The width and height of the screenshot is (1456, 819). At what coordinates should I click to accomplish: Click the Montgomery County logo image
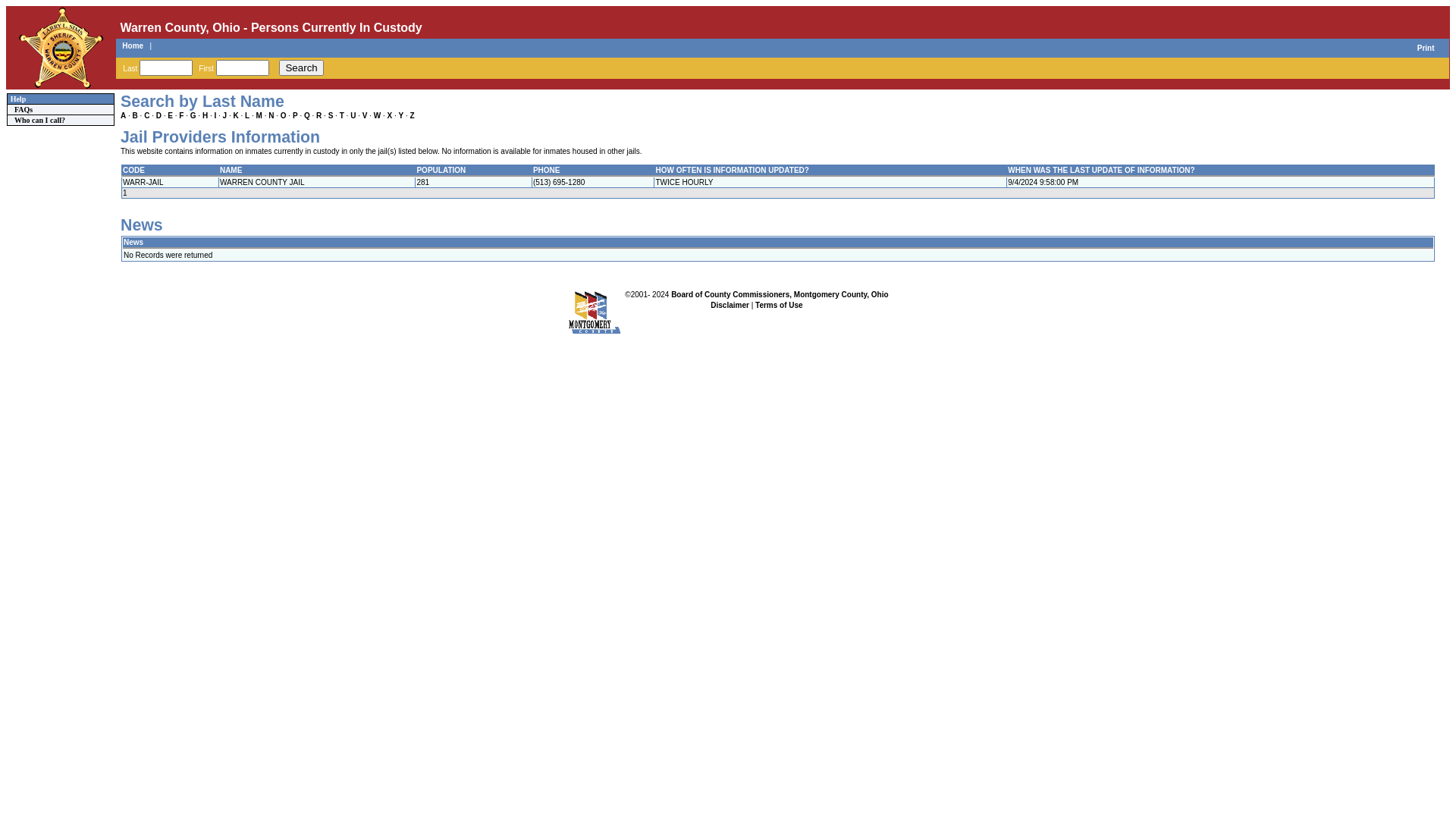click(x=595, y=312)
